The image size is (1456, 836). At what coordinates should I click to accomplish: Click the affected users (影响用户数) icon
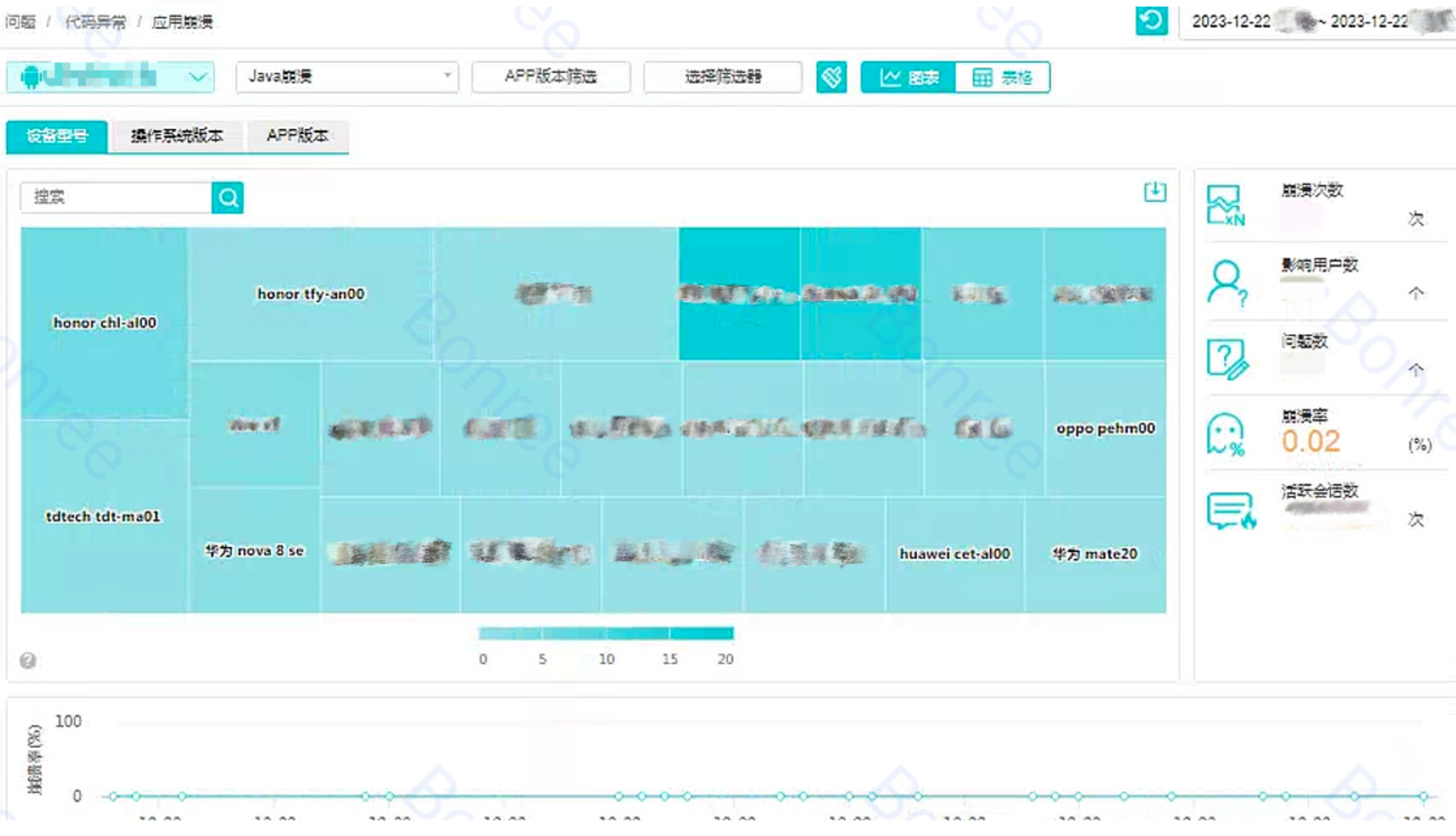click(1227, 282)
